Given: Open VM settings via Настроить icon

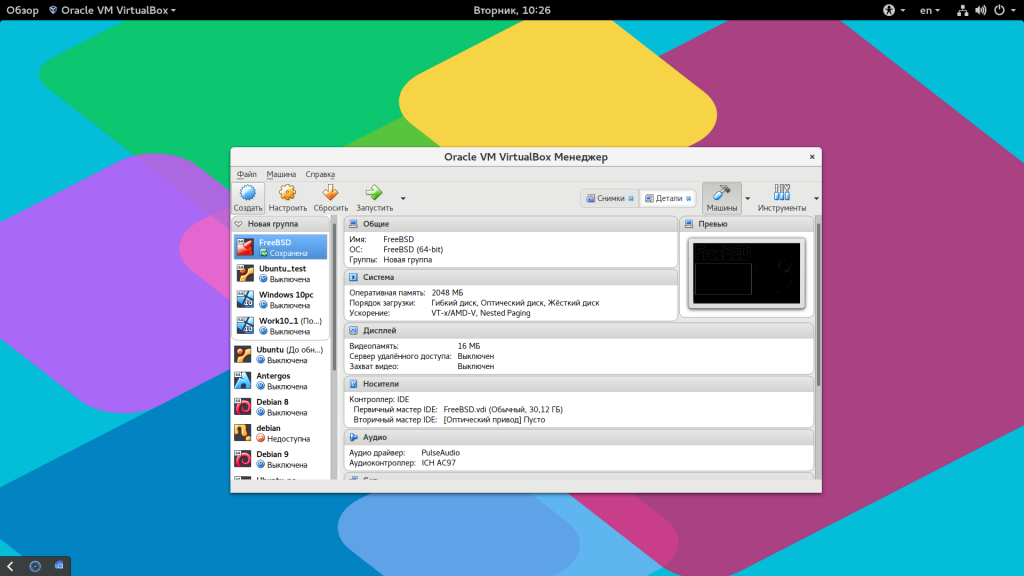Looking at the screenshot, I should (x=287, y=193).
